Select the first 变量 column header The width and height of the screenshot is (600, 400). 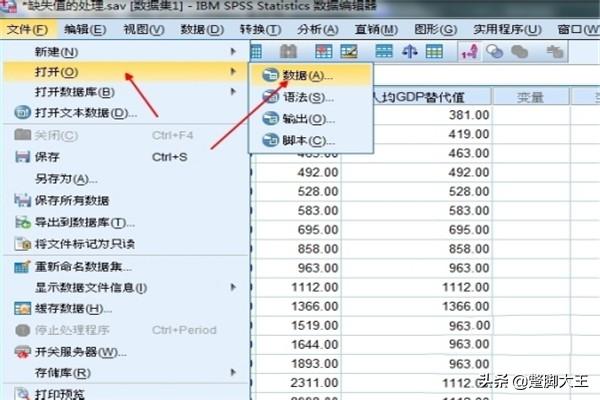pyautogui.click(x=530, y=97)
